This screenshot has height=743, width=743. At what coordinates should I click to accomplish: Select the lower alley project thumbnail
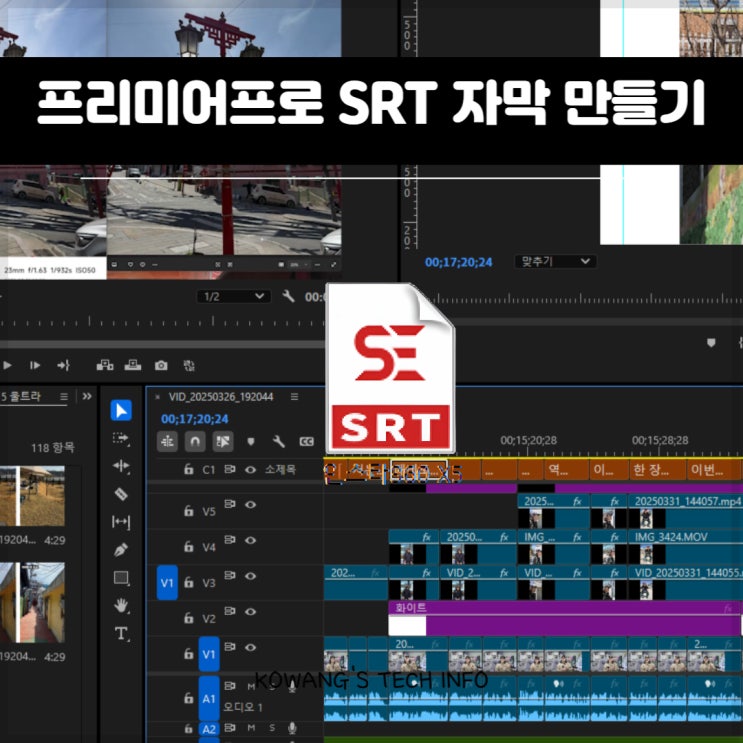32,602
